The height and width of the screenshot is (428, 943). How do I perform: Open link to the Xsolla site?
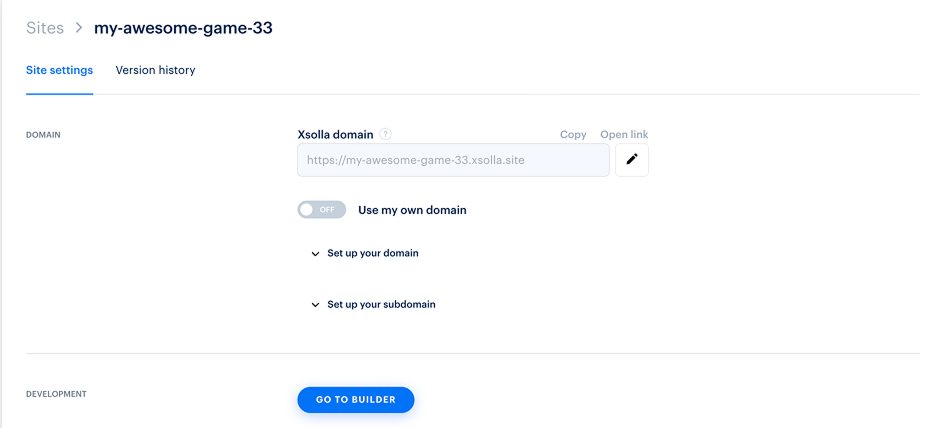(x=624, y=135)
